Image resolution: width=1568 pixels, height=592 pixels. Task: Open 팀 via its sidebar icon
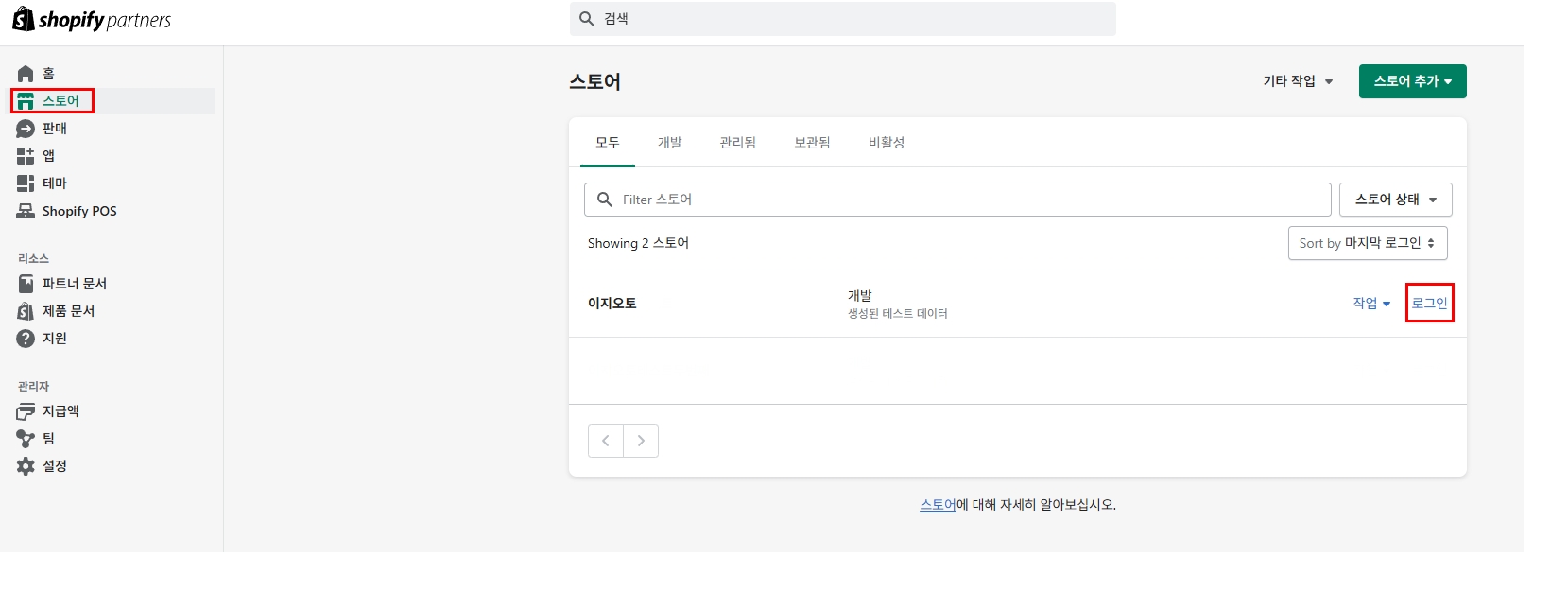[26, 439]
